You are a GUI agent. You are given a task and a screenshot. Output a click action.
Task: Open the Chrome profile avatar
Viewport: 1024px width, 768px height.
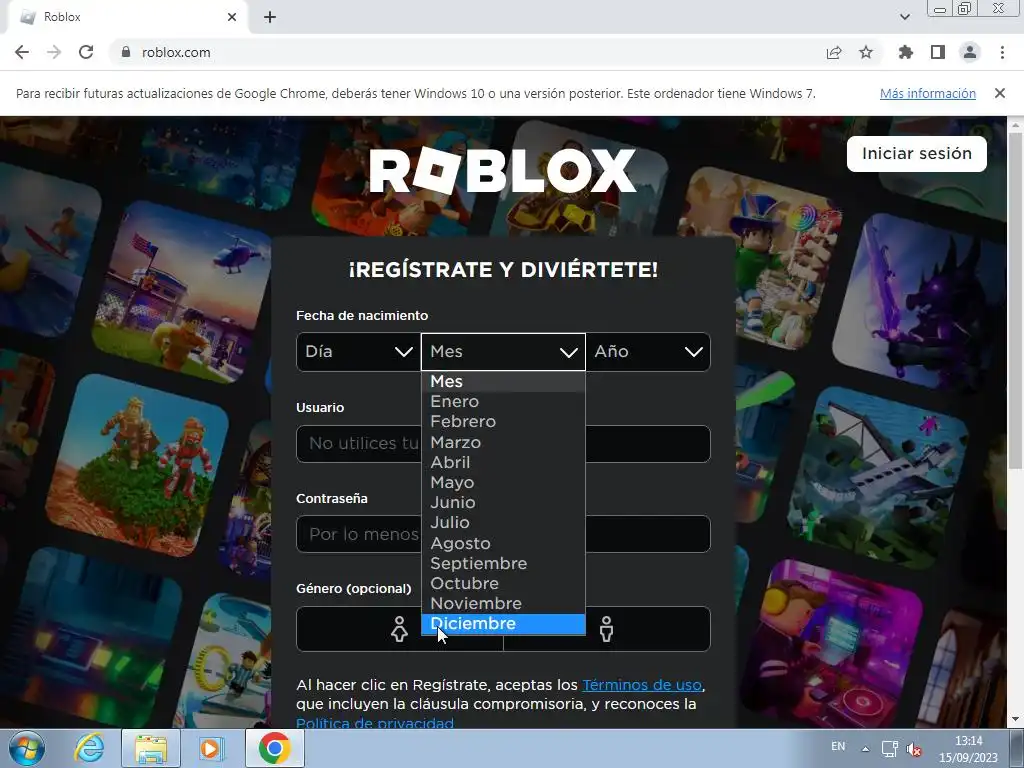(x=970, y=52)
